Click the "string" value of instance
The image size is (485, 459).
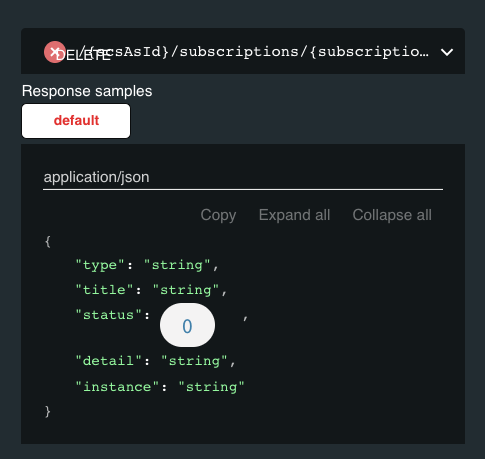click(x=211, y=387)
